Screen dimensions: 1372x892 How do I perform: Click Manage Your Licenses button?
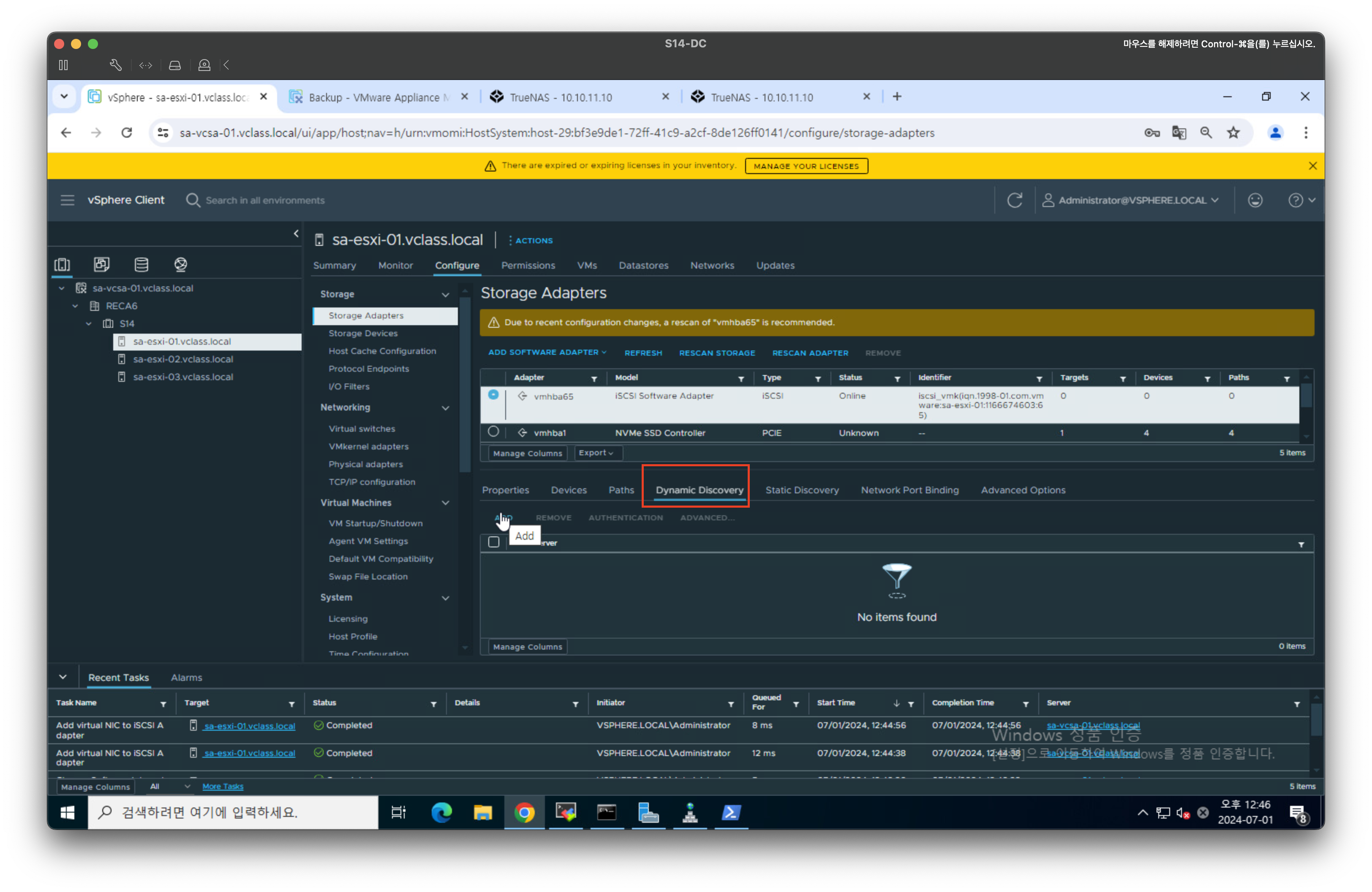[806, 166]
